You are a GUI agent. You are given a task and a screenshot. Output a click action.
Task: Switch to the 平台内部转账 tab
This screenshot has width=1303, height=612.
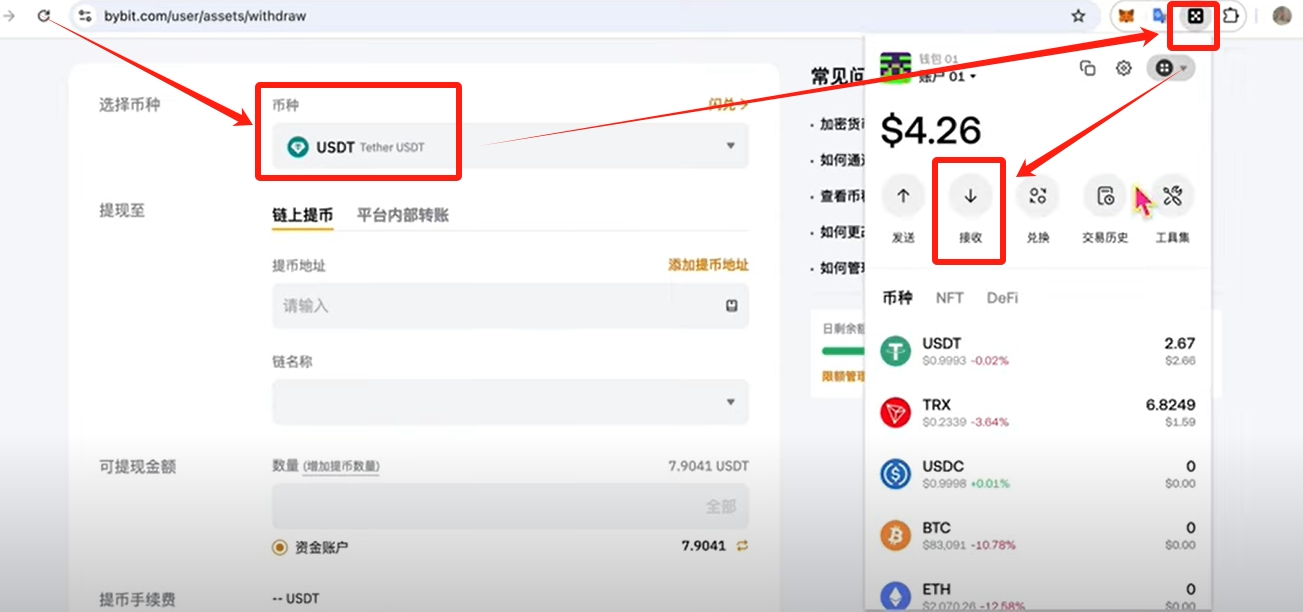pyautogui.click(x=403, y=215)
